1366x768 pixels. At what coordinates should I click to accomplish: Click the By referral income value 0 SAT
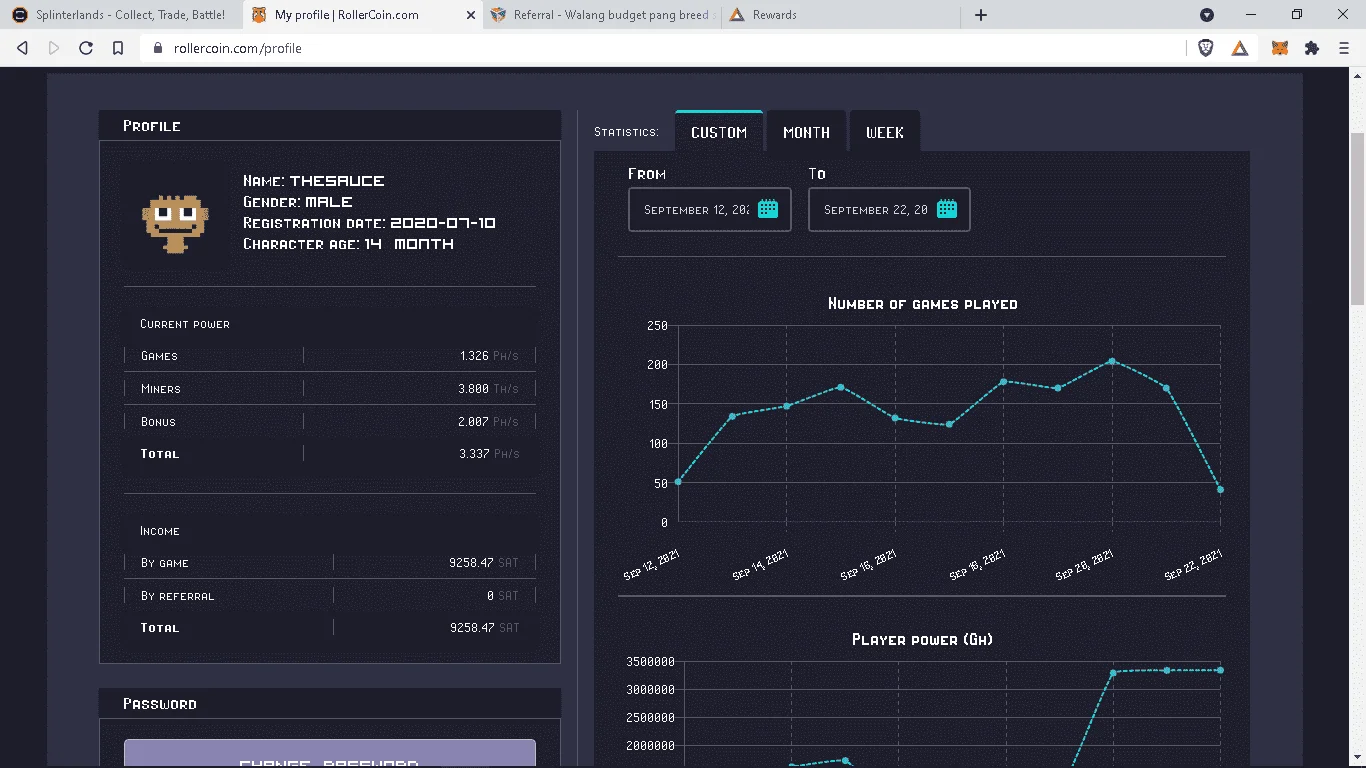coord(503,596)
